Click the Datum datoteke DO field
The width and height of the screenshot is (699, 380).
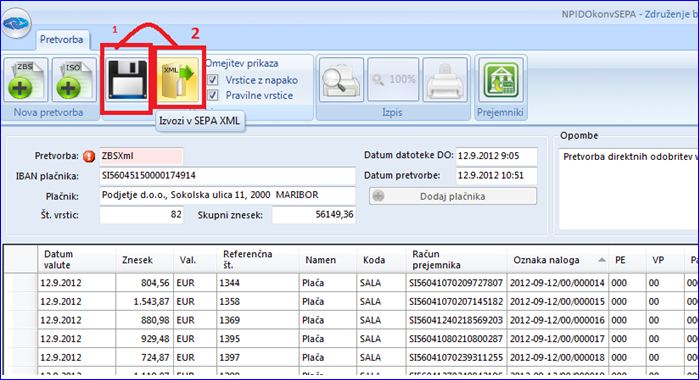pyautogui.click(x=497, y=156)
